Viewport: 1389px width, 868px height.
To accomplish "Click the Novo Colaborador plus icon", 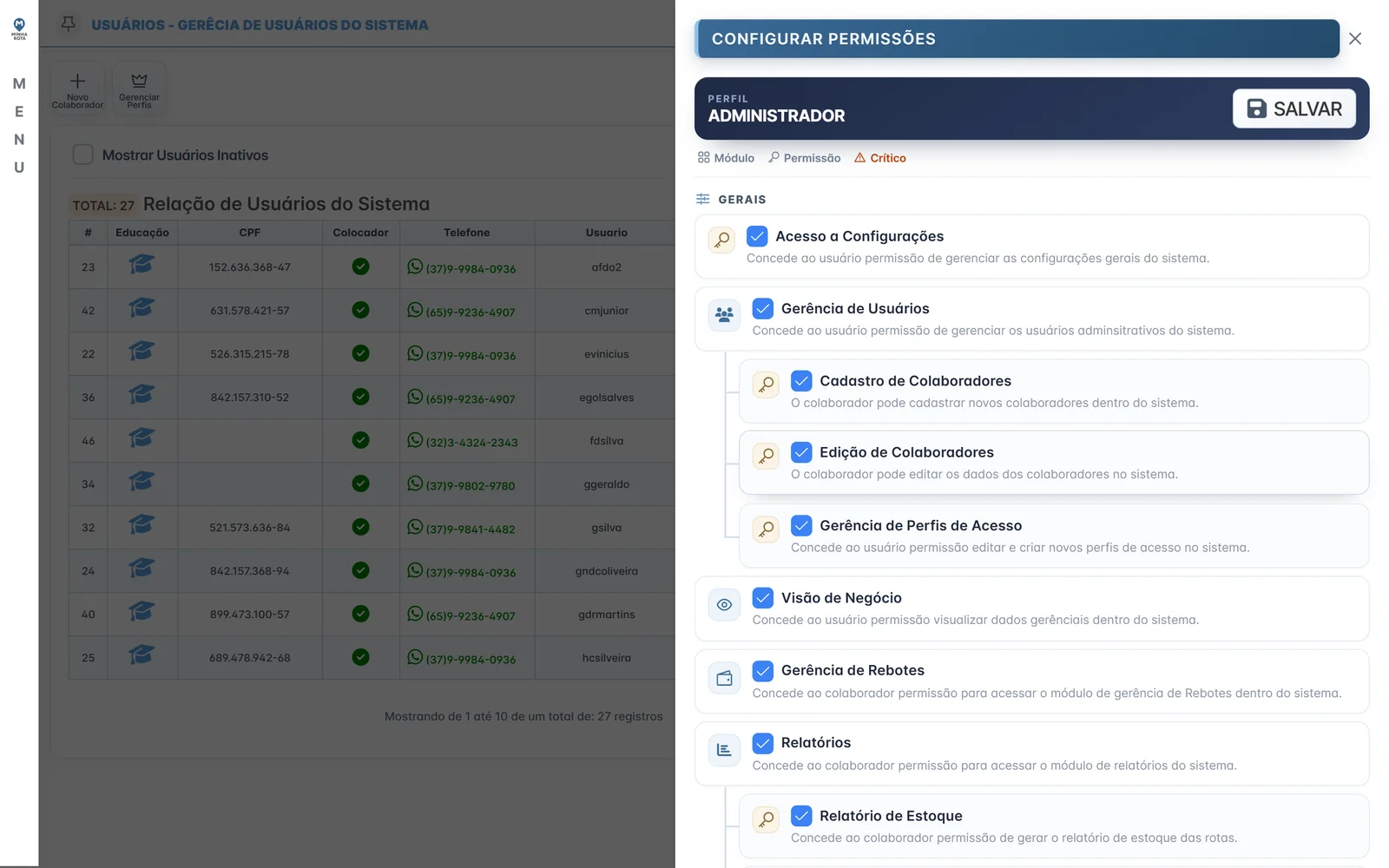I will coord(77,81).
